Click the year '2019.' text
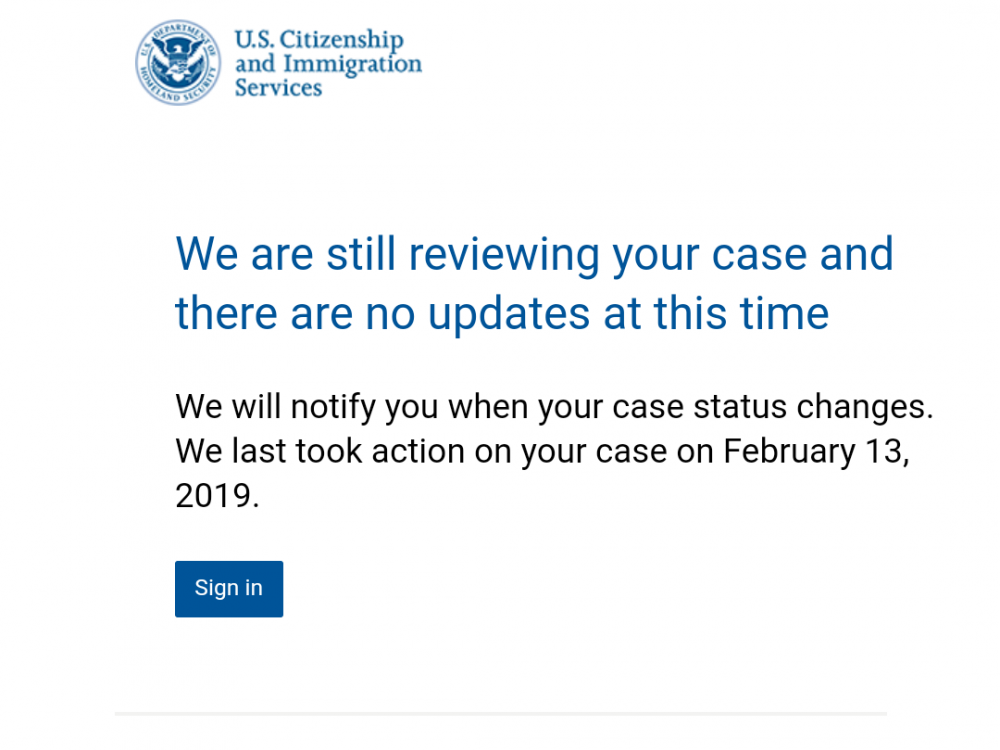1000x750 pixels. click(217, 496)
